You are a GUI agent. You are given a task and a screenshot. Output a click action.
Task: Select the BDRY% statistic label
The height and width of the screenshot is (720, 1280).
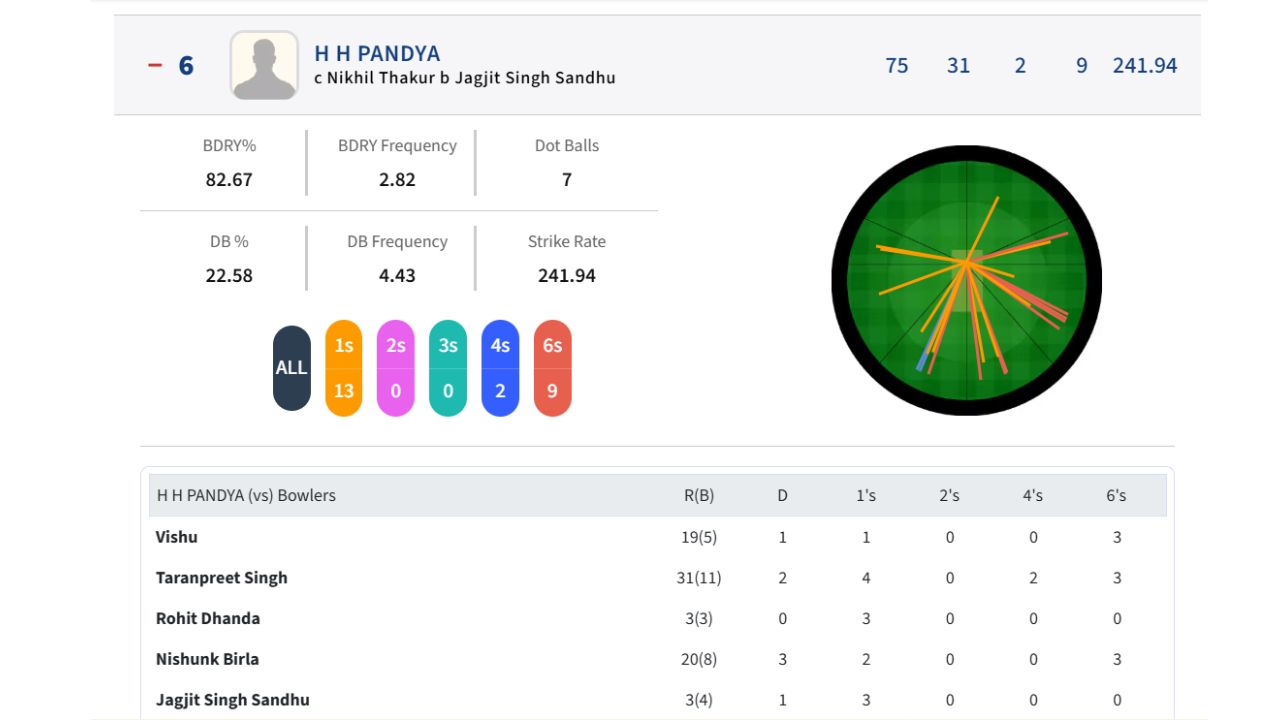230,145
